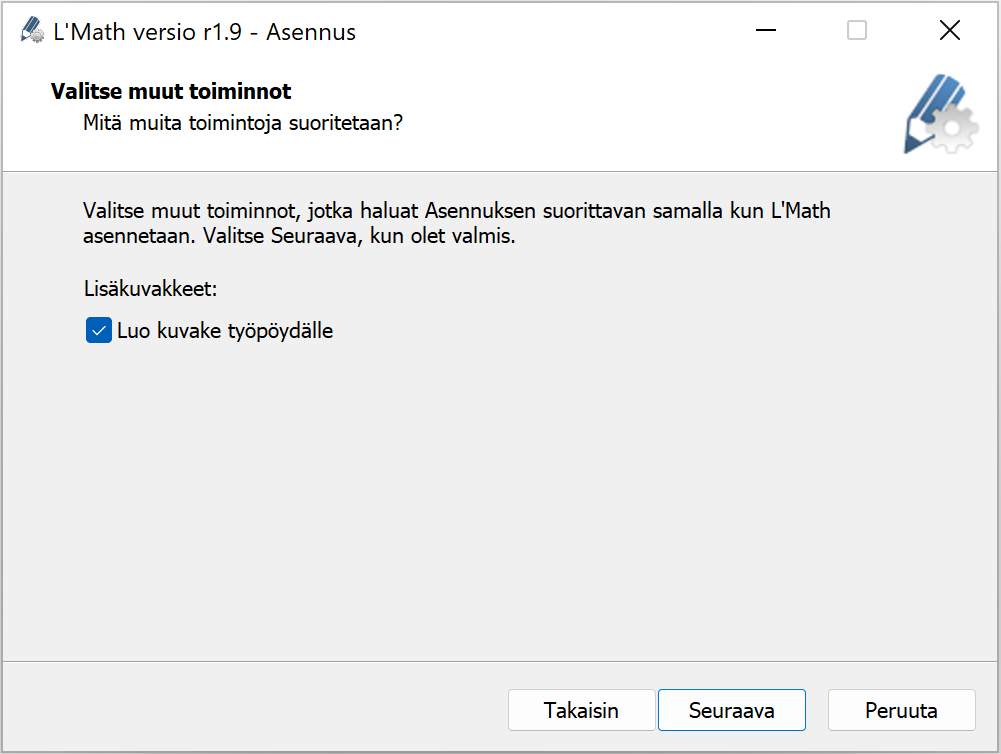Click the "L'Math versio r1.9 - Asennus" title text
The image size is (1001, 754).
coord(204,32)
